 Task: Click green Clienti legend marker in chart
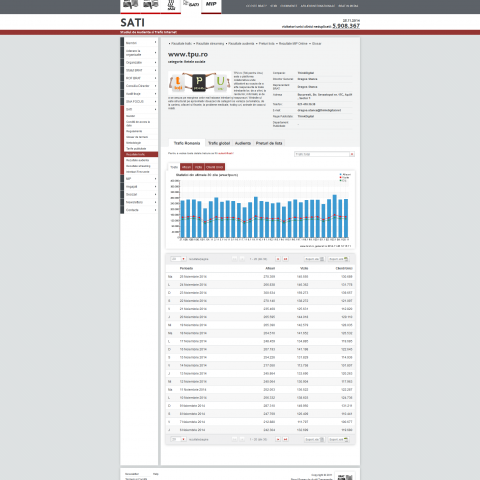click(340, 180)
